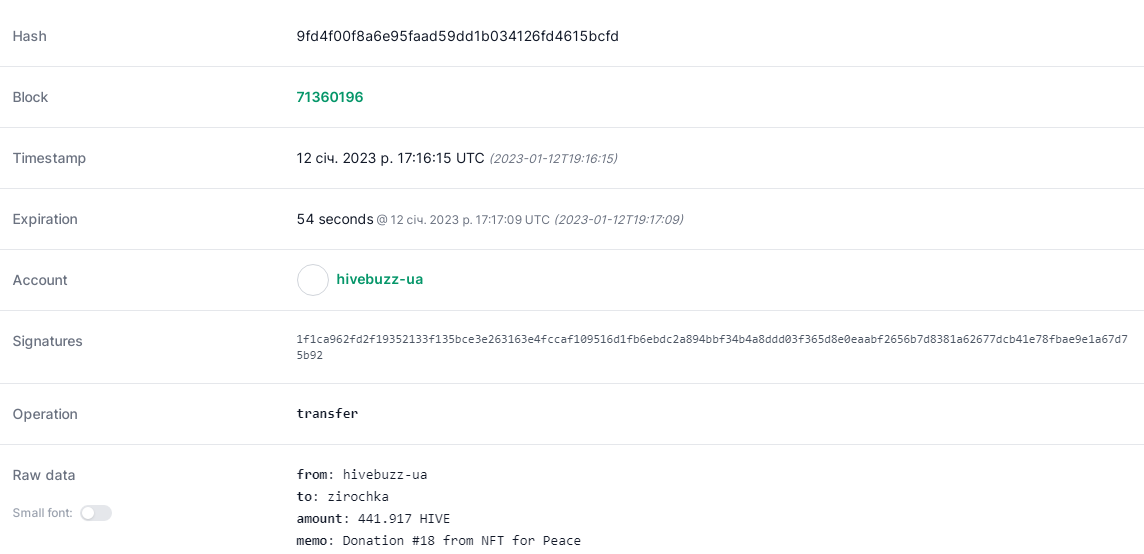Viewport: 1144px width, 554px height.
Task: Click the hivebuzz-ua avatar circle
Action: pos(312,280)
